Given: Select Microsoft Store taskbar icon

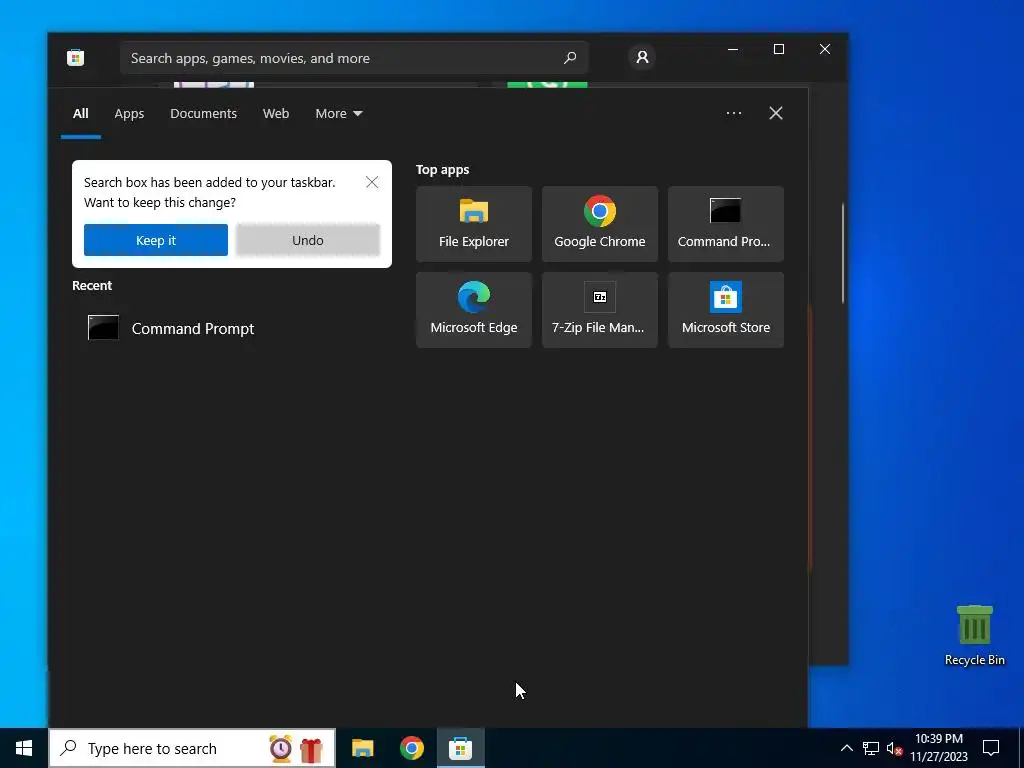Looking at the screenshot, I should (460, 748).
